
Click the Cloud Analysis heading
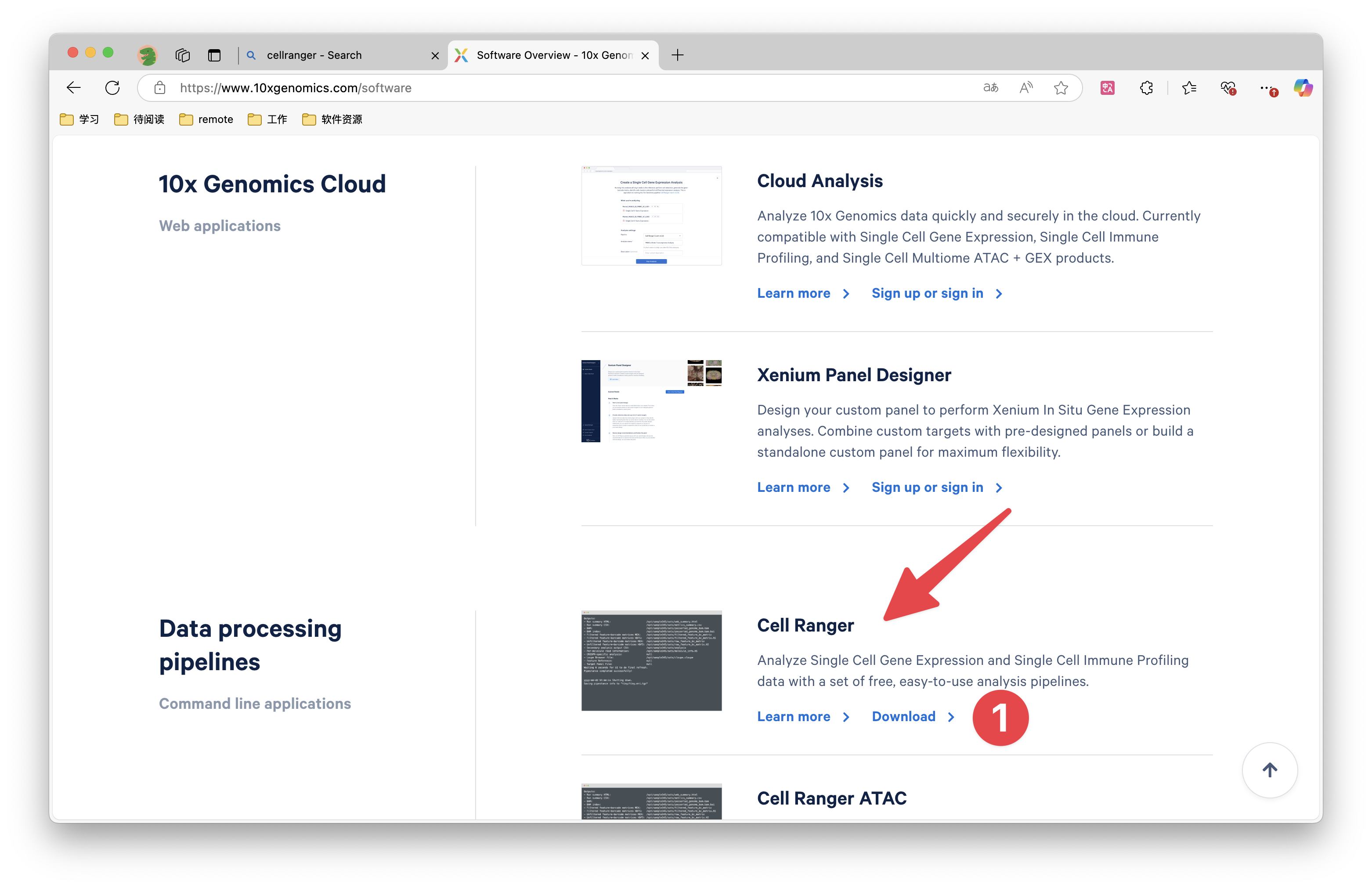pos(820,181)
